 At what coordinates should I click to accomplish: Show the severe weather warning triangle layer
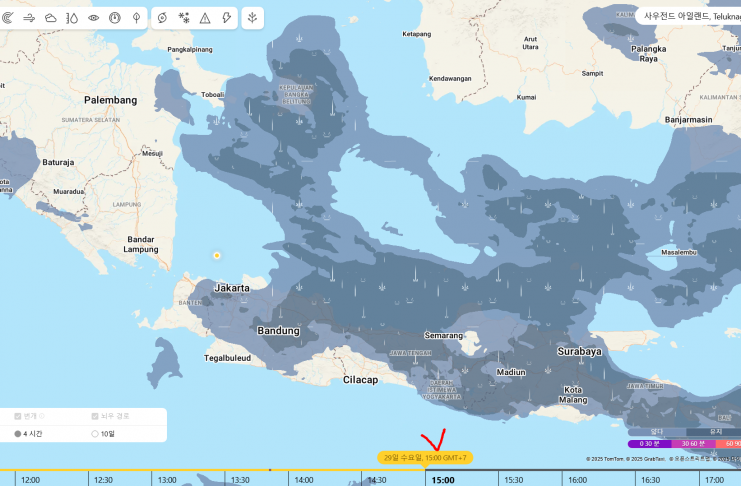205,17
